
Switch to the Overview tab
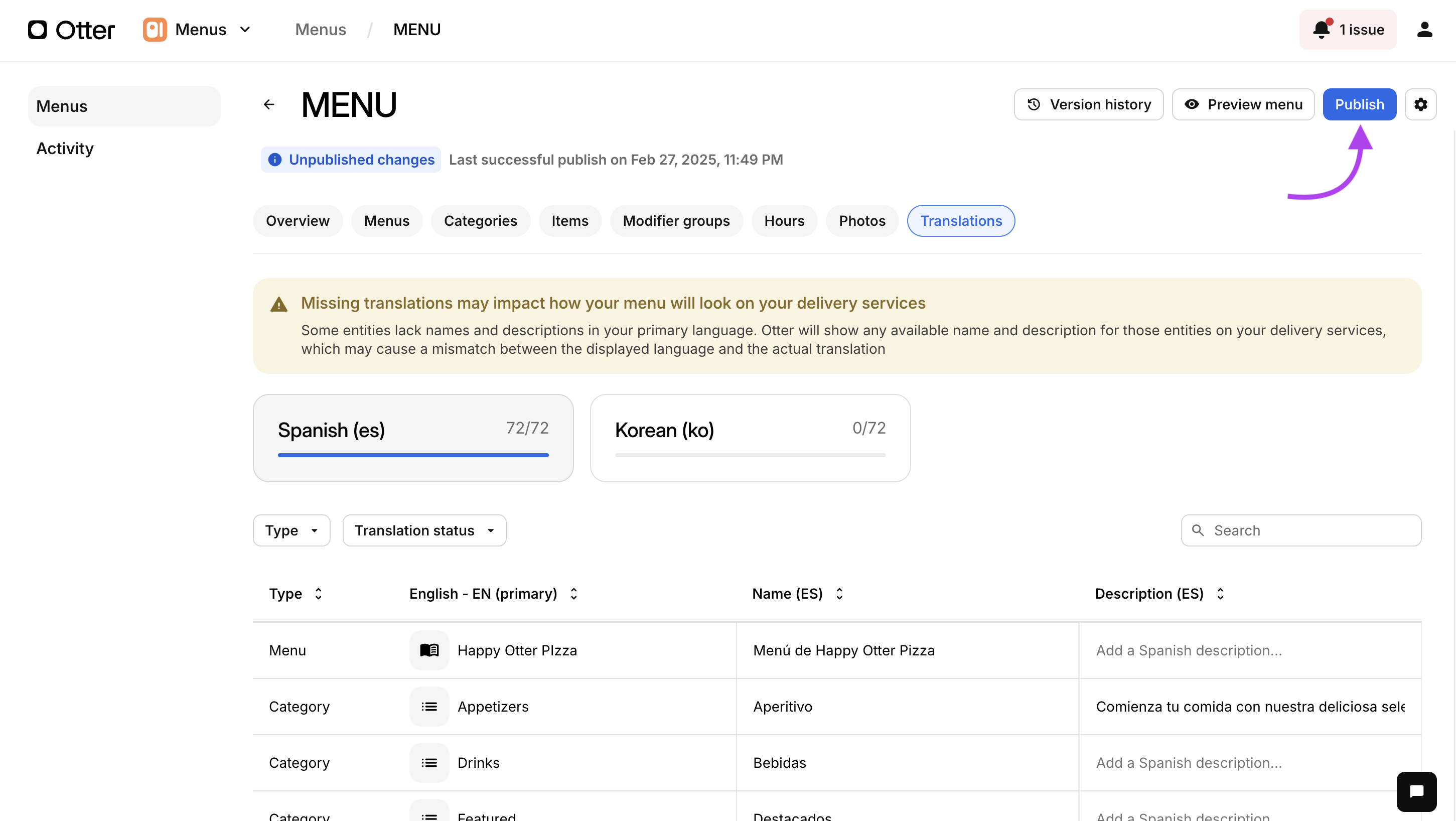pos(298,221)
